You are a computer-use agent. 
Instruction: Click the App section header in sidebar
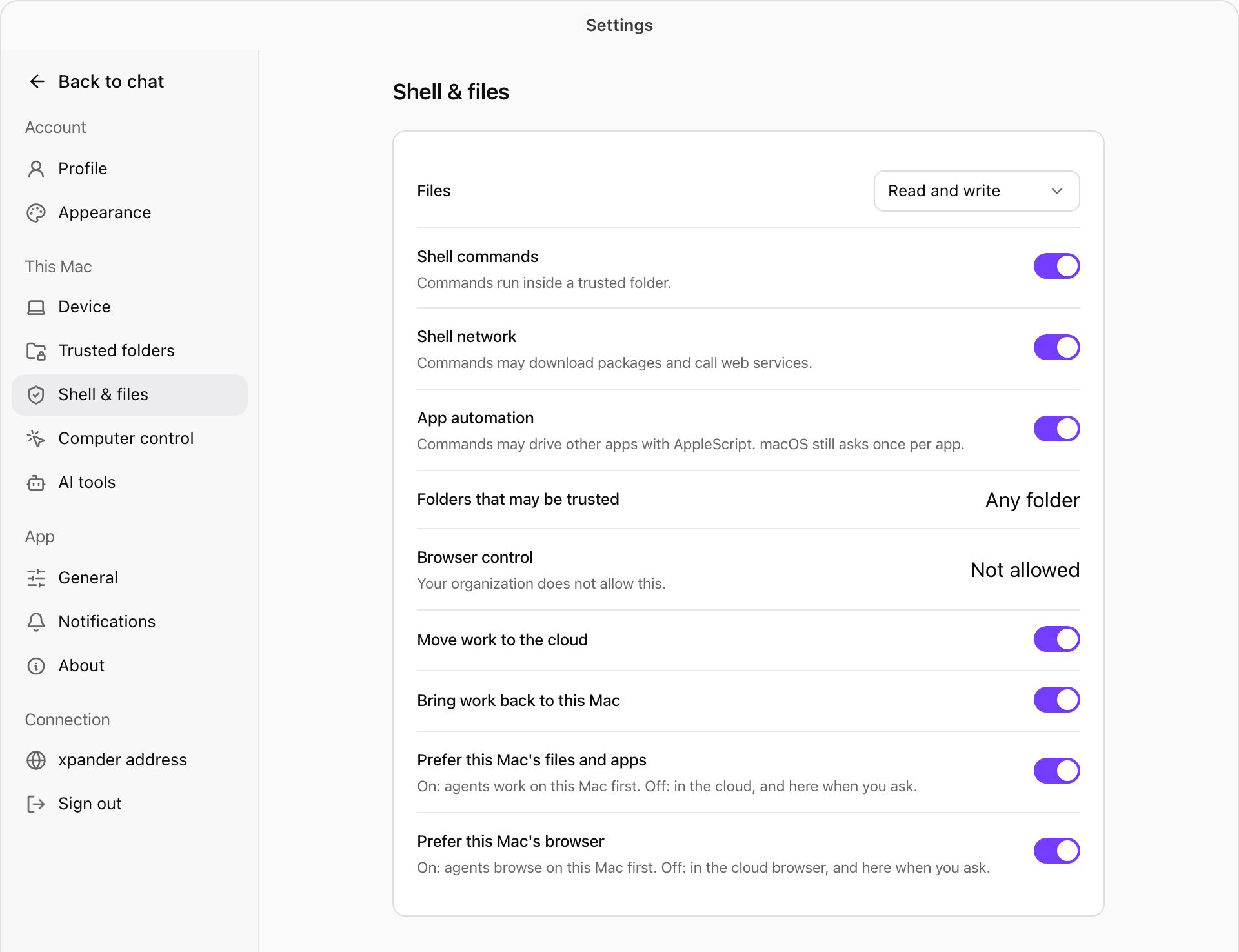click(40, 537)
